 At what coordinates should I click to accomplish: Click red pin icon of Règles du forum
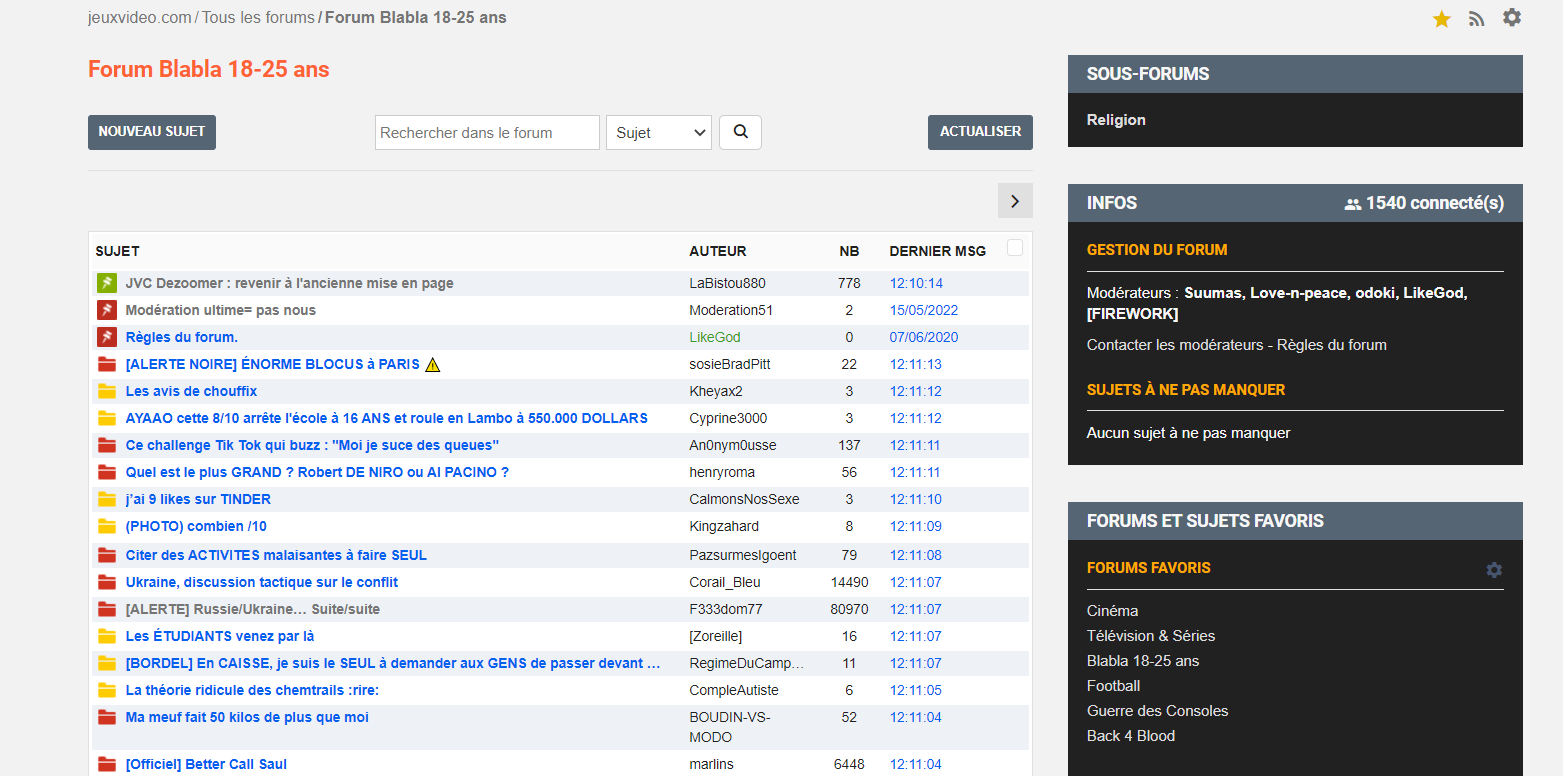coord(107,337)
